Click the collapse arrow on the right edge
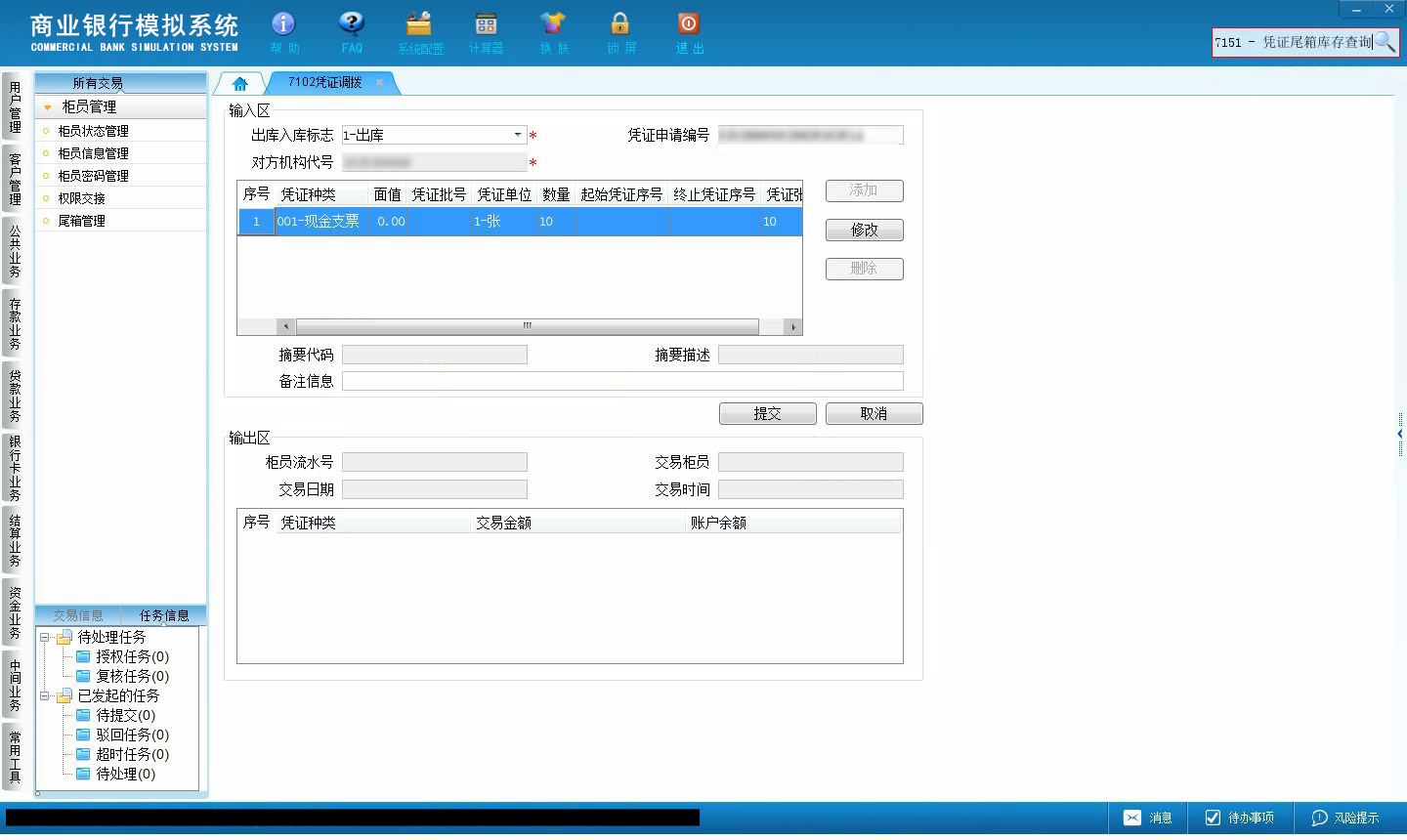This screenshot has width=1407, height=840. 1400,434
